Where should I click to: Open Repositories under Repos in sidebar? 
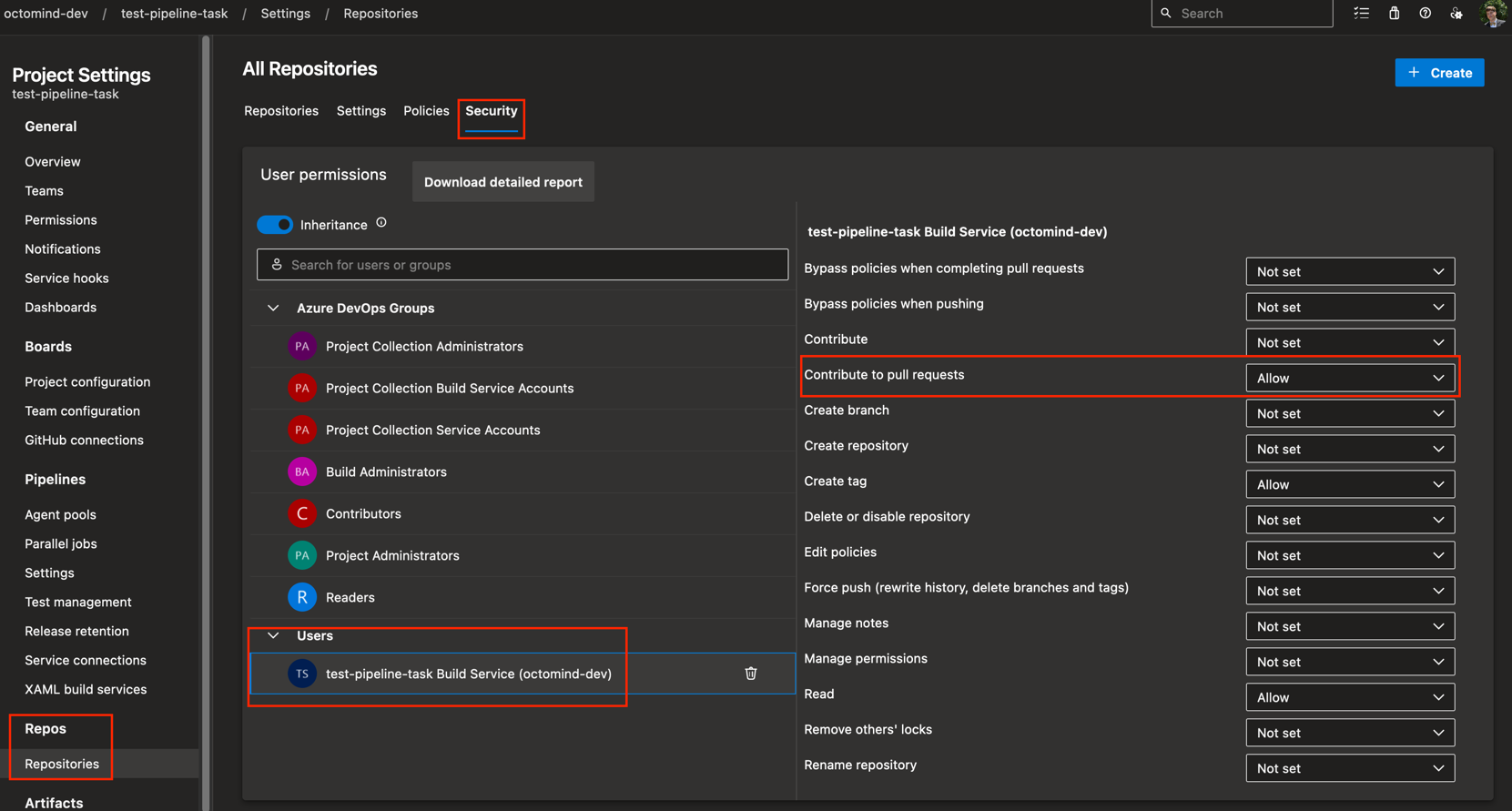click(62, 764)
